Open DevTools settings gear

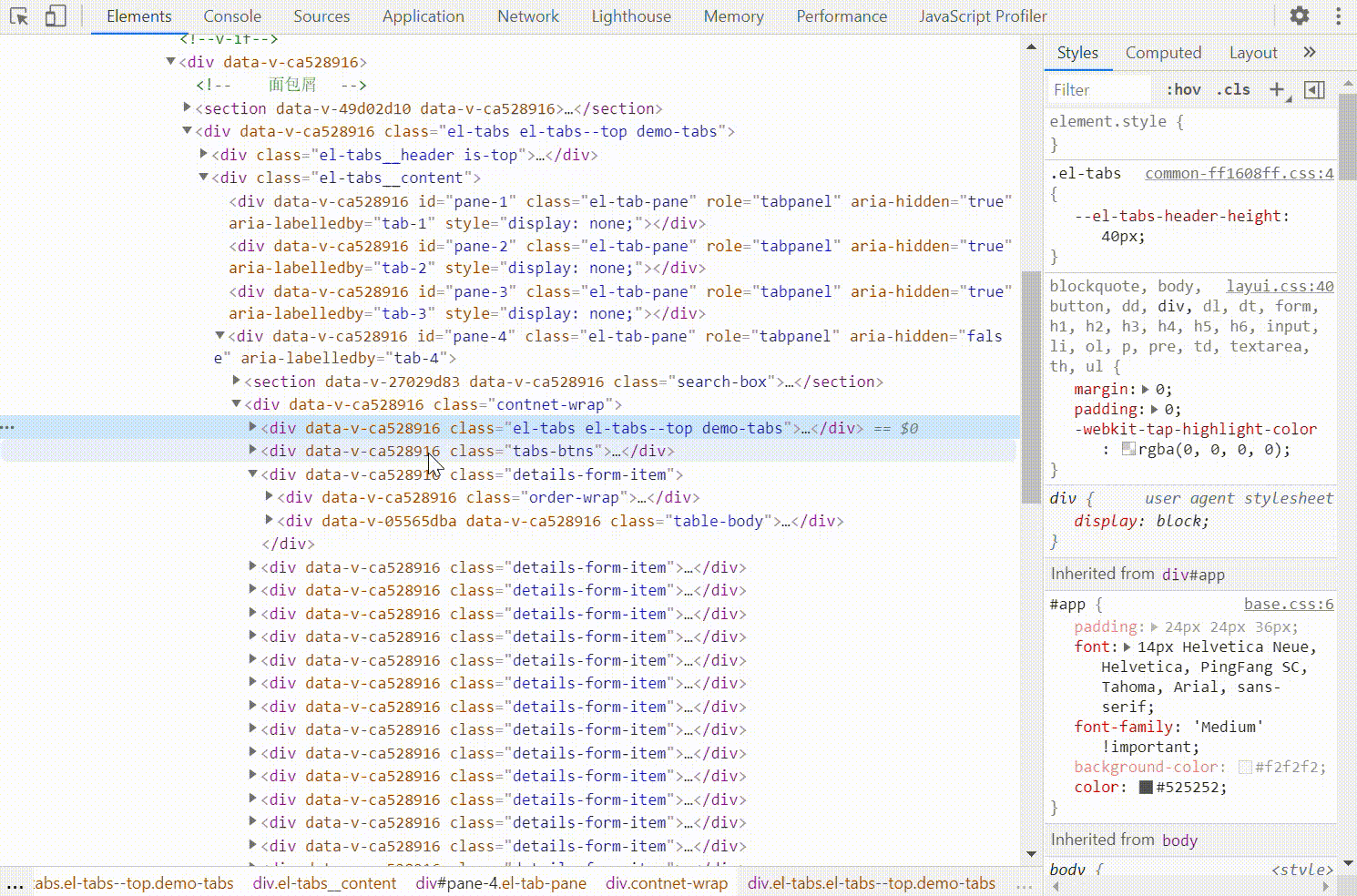1300,15
